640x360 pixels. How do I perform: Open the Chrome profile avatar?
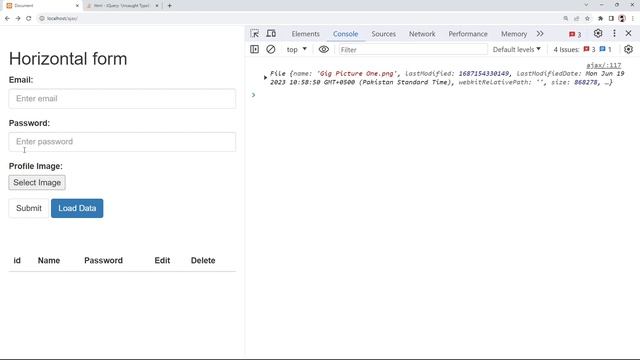[x=622, y=18]
